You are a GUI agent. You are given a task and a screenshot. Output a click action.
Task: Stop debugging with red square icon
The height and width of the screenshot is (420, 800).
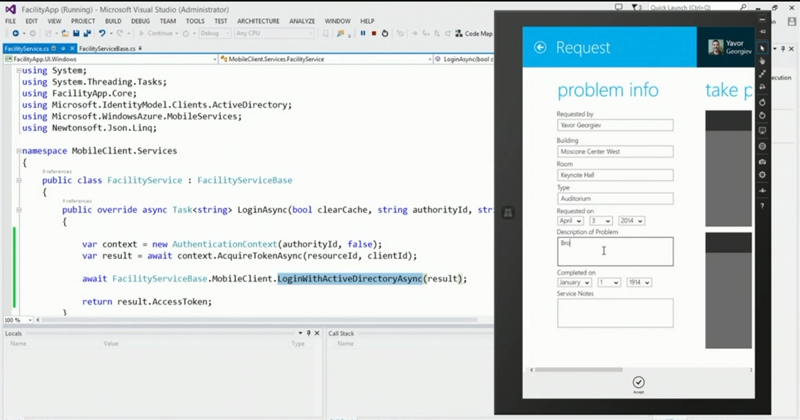[x=374, y=33]
